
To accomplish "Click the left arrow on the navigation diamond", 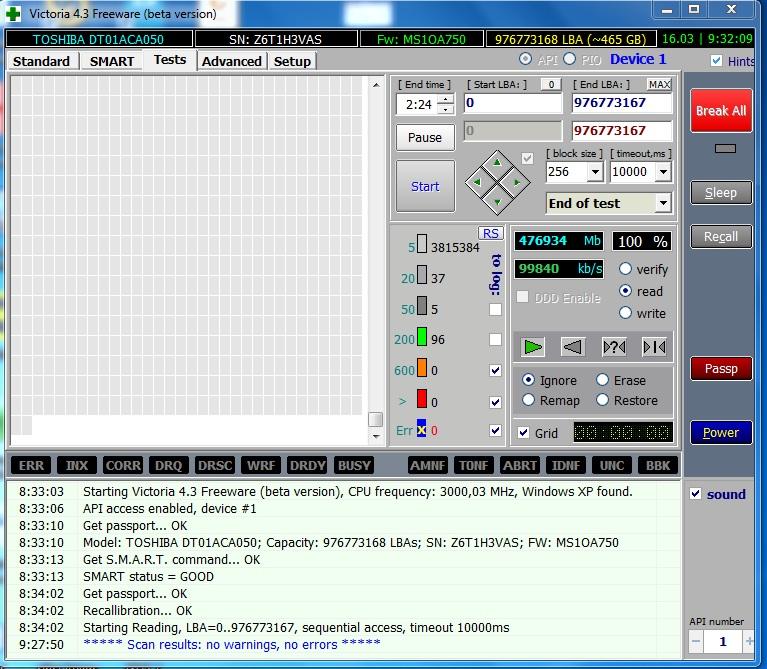I will coord(477,182).
